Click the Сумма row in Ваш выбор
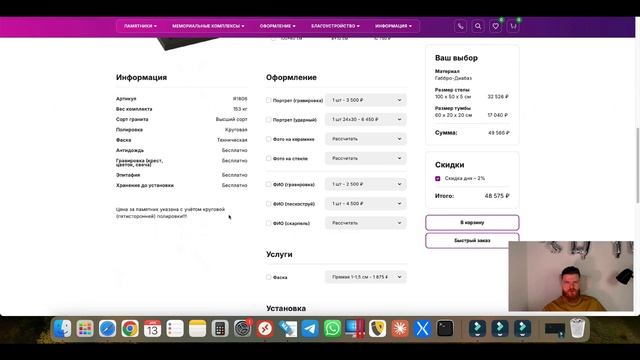 click(x=472, y=133)
